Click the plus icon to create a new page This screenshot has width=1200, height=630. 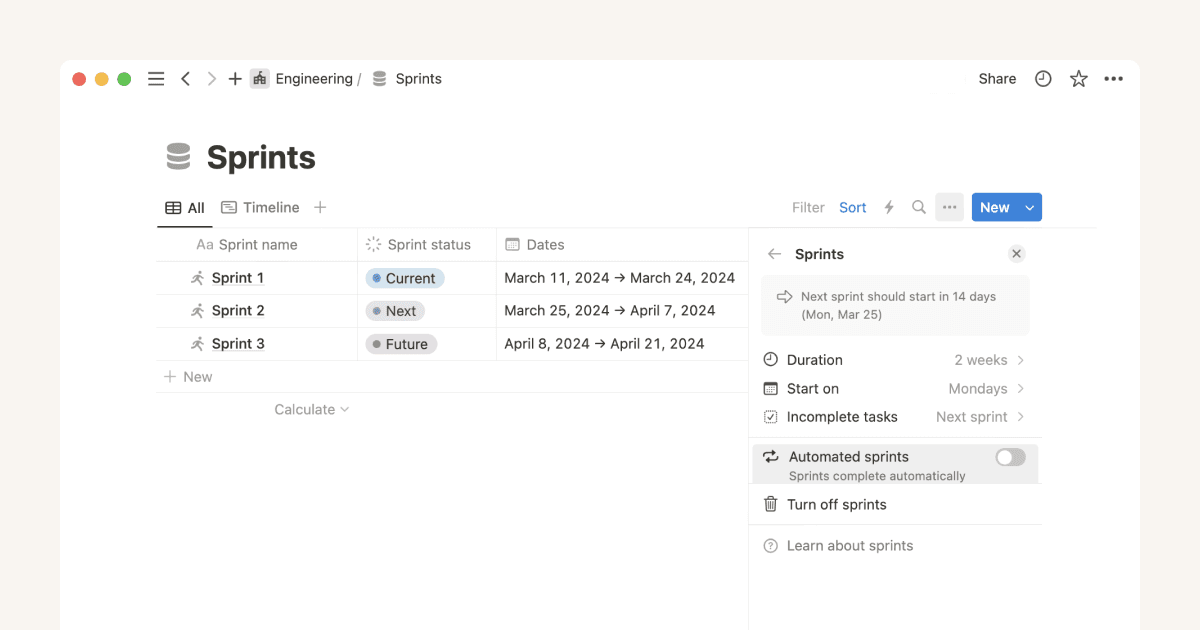pyautogui.click(x=234, y=78)
